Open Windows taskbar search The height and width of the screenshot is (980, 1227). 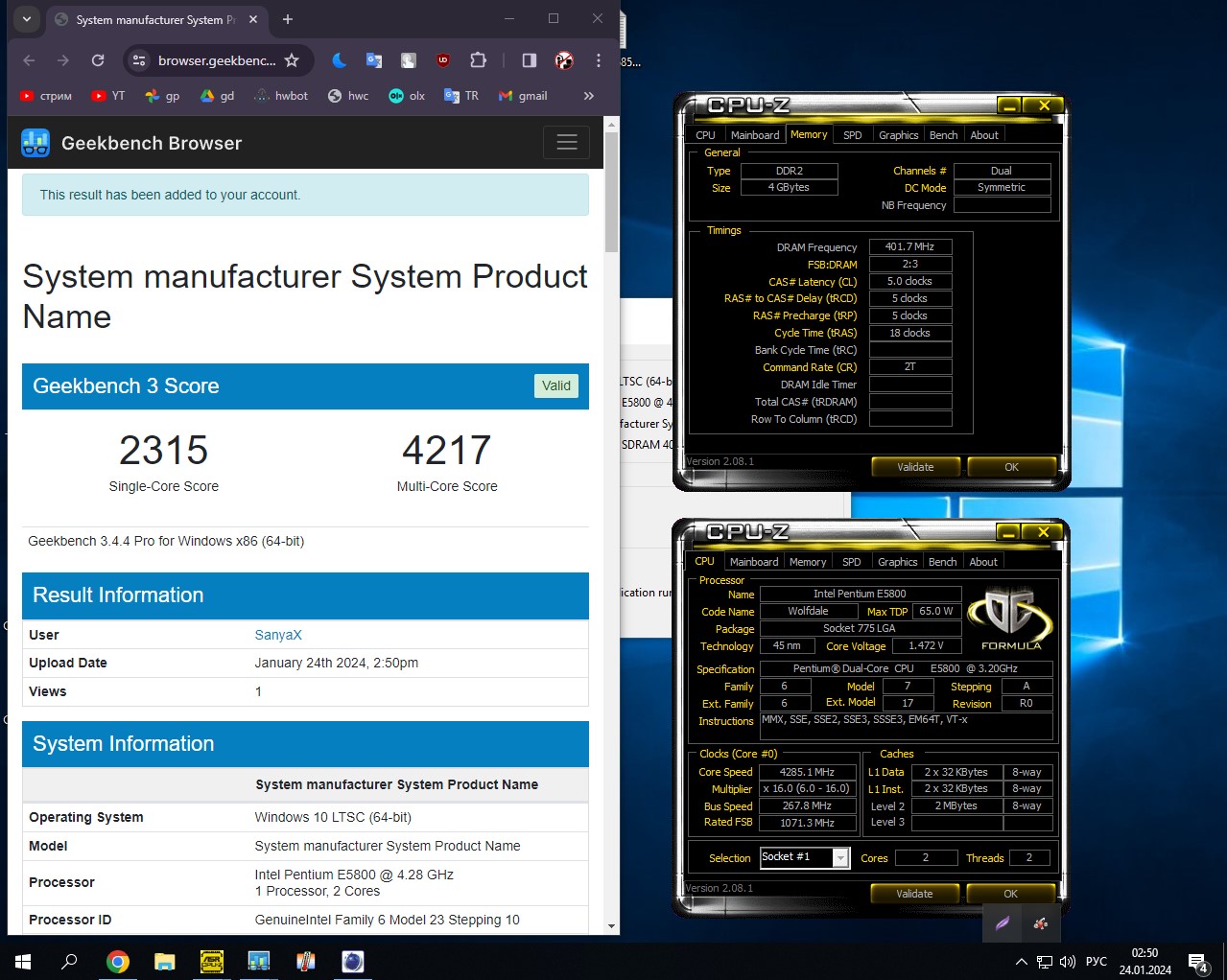point(69,961)
